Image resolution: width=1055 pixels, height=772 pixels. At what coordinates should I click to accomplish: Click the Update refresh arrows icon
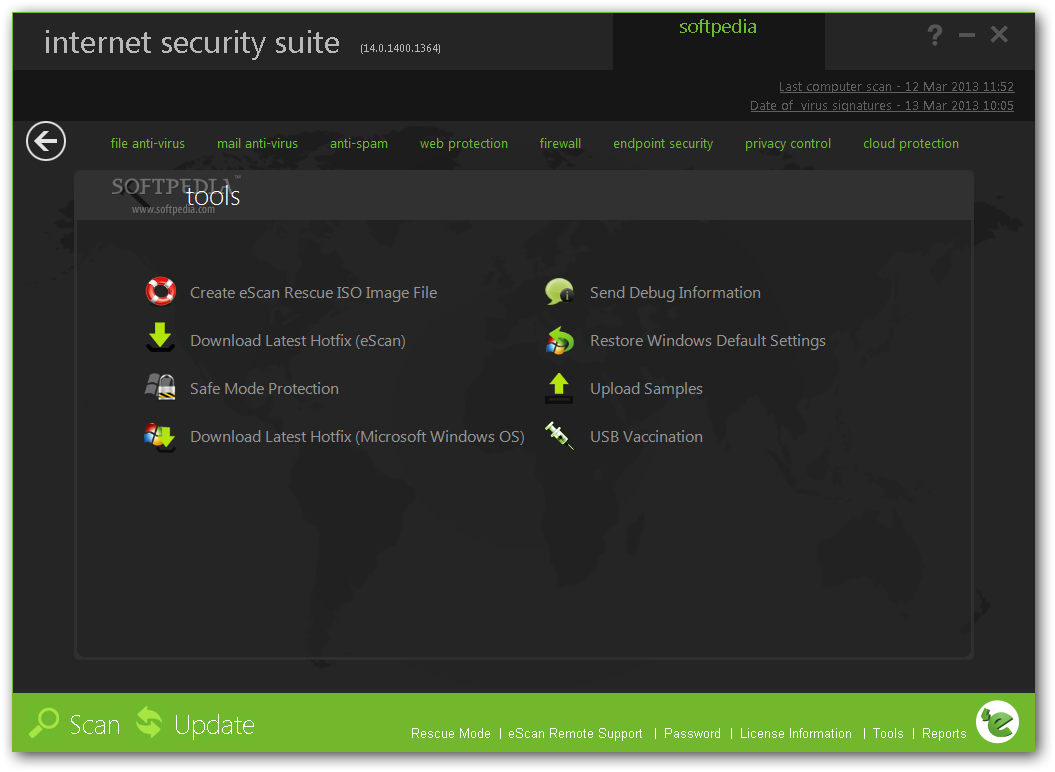point(149,723)
